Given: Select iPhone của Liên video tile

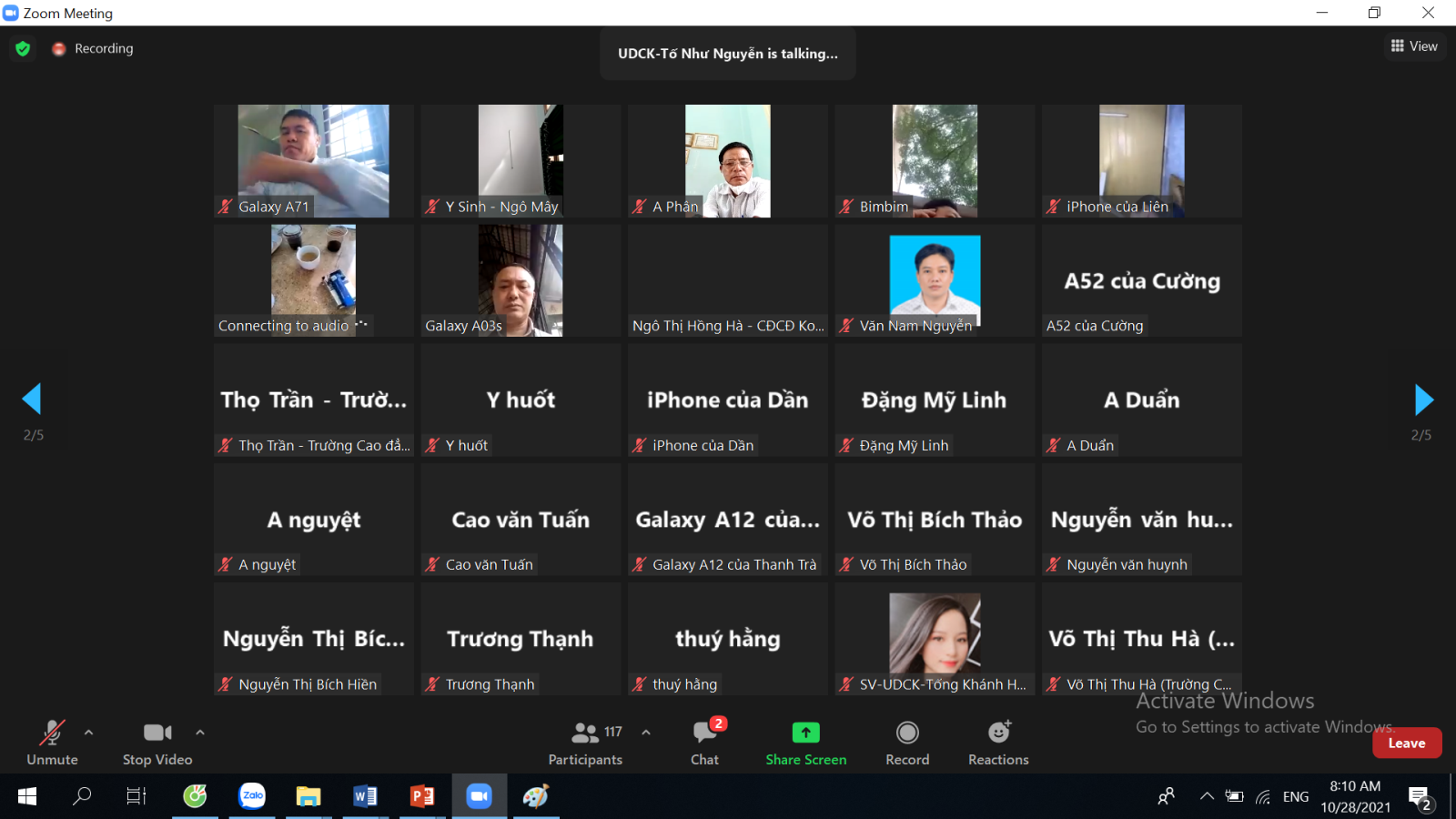Looking at the screenshot, I should coord(1141,161).
